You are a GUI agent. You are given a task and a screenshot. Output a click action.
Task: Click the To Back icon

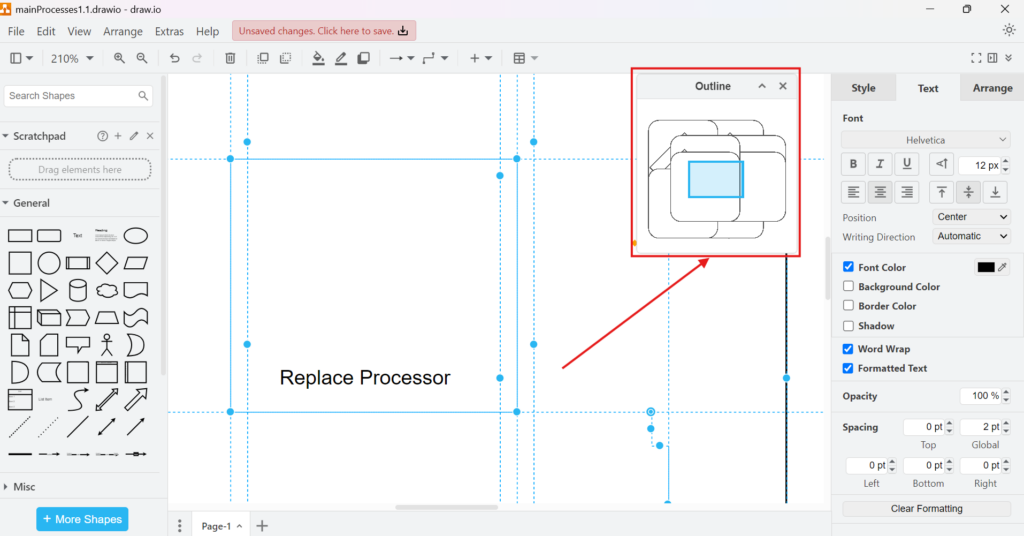[285, 58]
